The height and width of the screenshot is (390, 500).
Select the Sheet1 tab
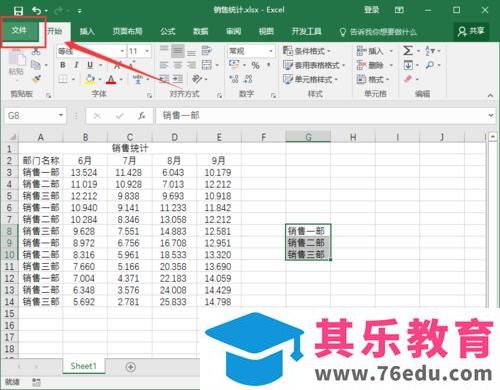84,366
